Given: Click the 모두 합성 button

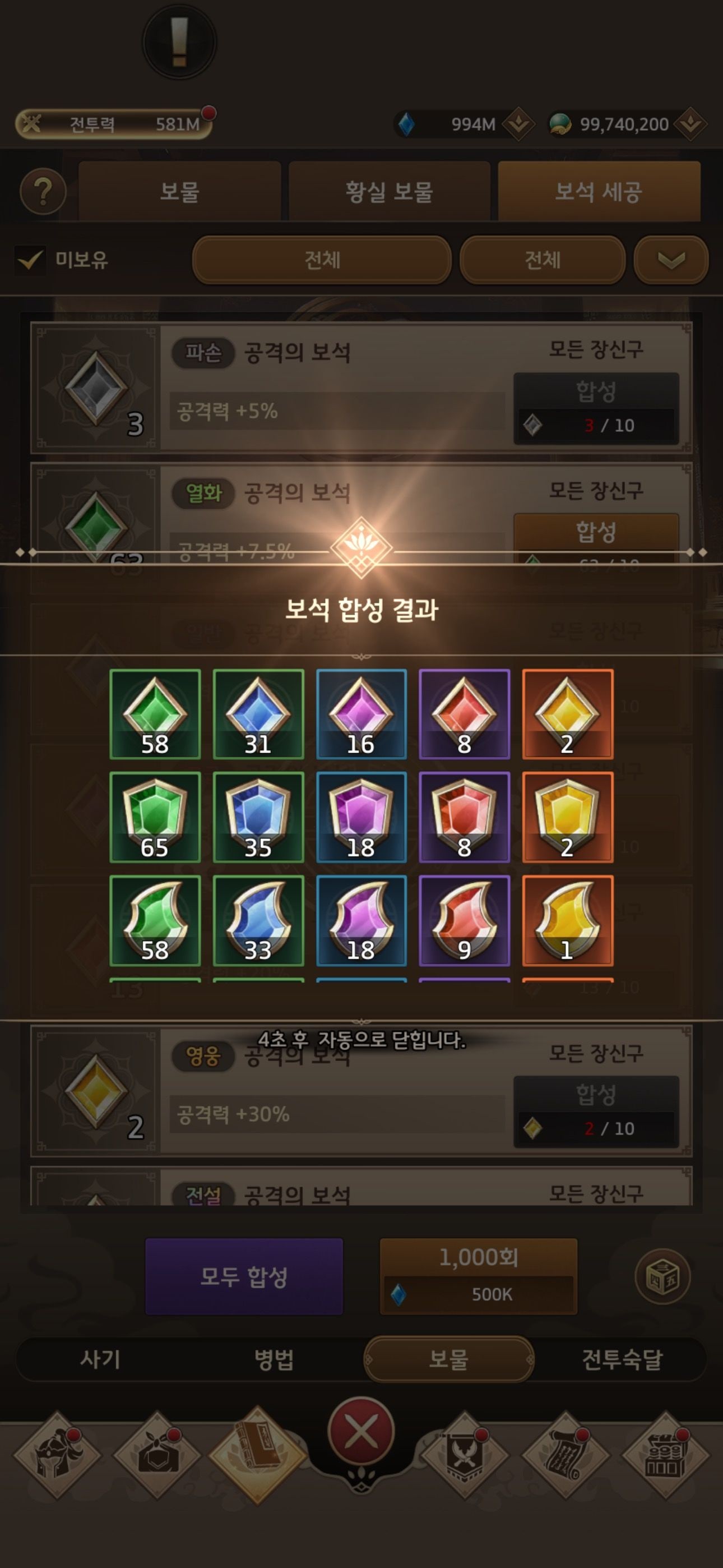Looking at the screenshot, I should [244, 1276].
